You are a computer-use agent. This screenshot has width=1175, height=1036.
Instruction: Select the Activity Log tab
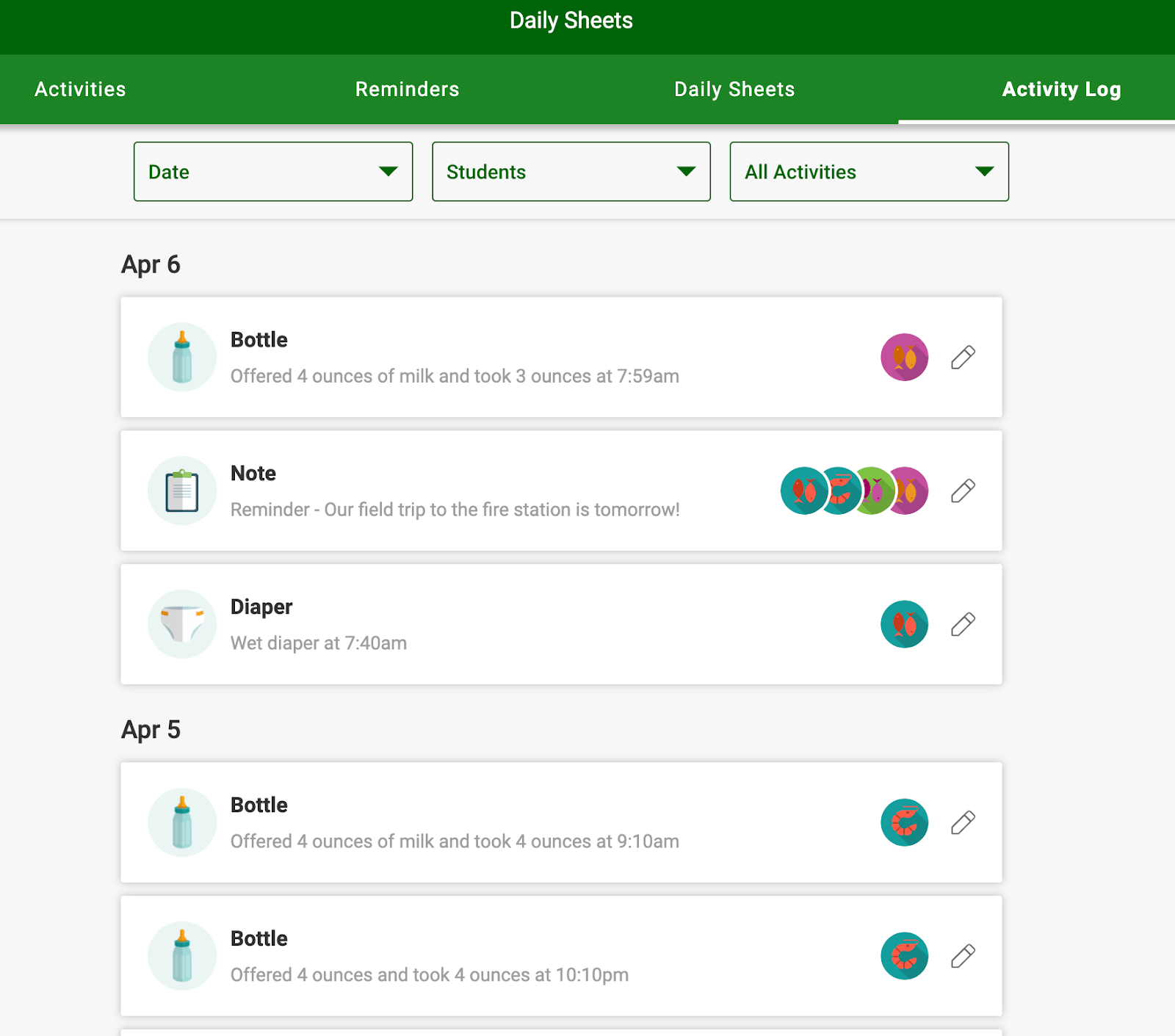point(1061,89)
